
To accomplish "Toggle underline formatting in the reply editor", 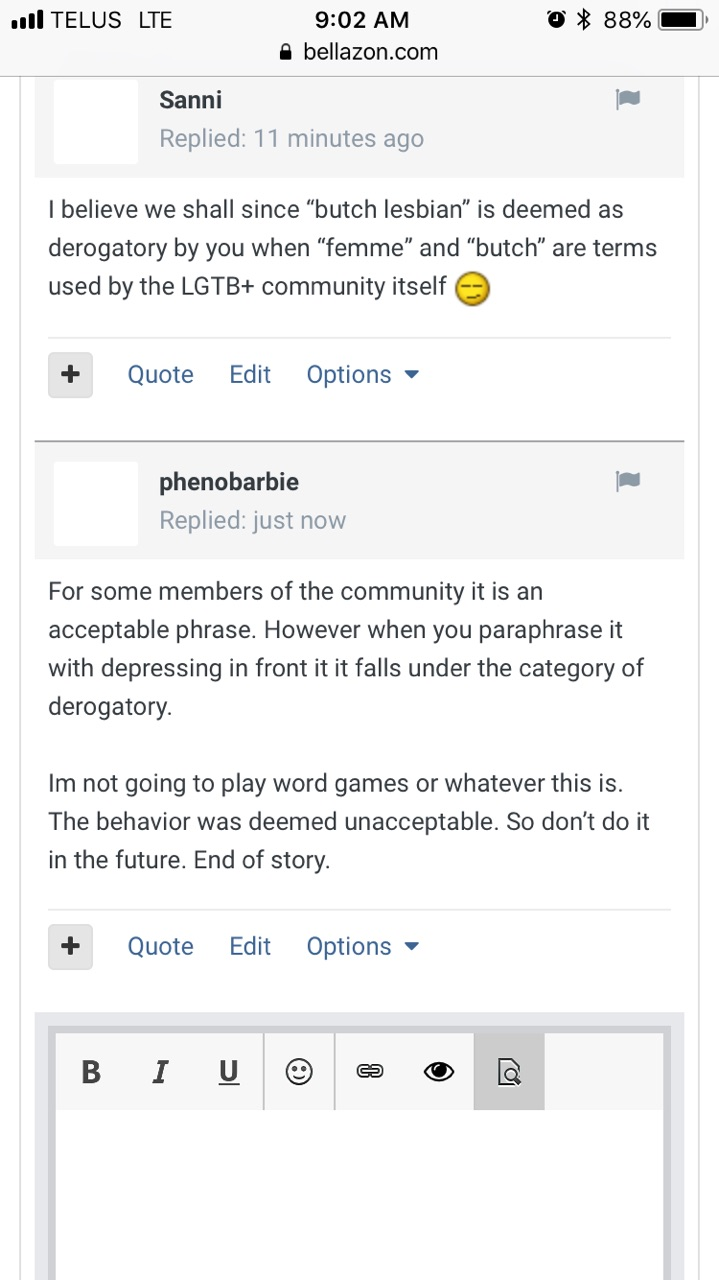I will pos(229,1072).
